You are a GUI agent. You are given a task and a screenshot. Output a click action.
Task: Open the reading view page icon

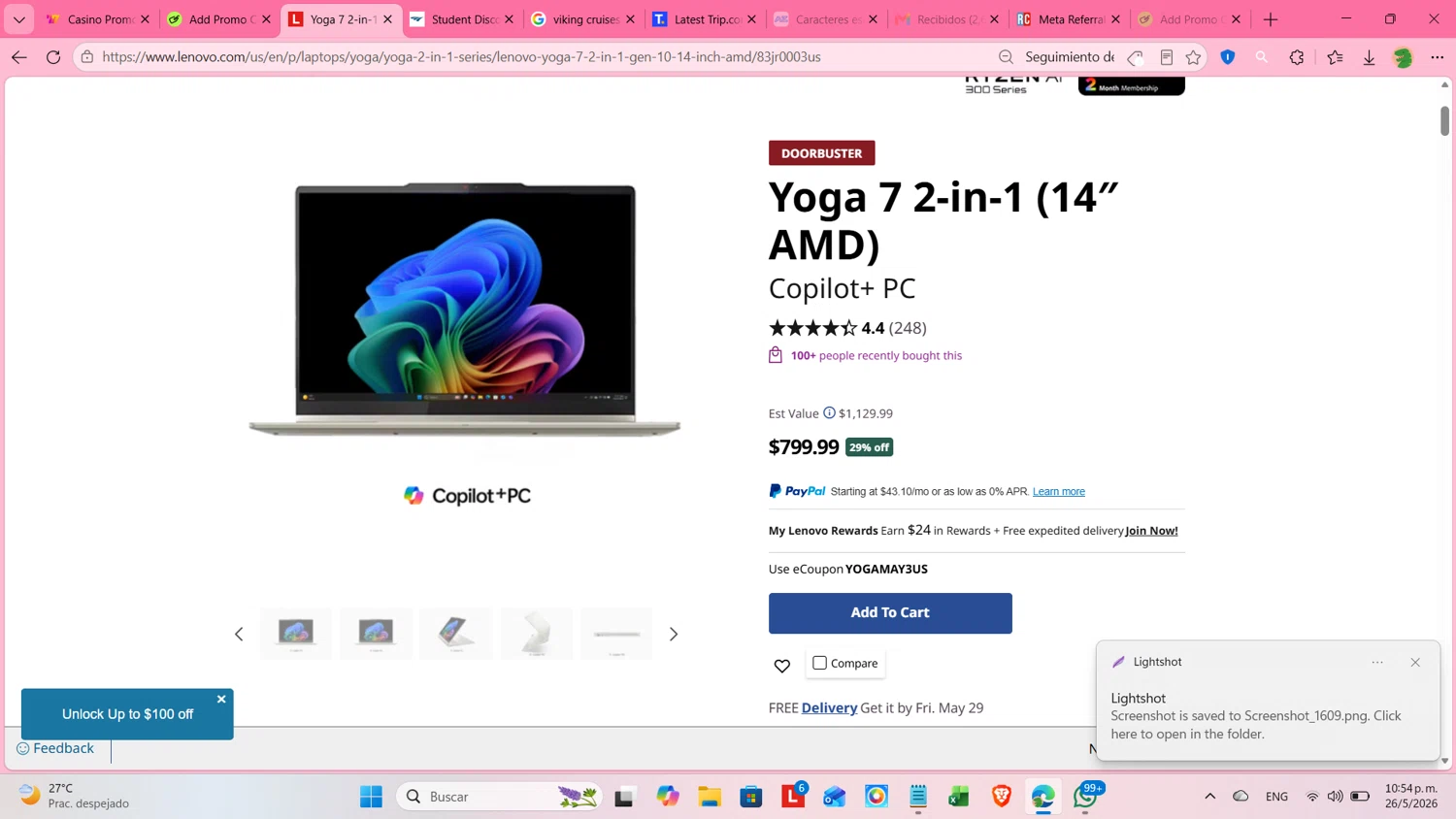pos(1167,57)
